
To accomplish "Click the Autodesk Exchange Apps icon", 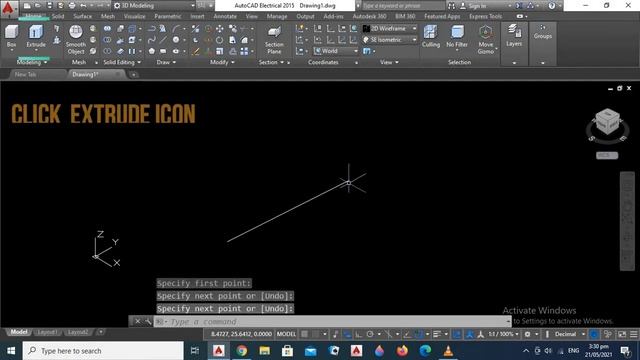I will (519, 6).
